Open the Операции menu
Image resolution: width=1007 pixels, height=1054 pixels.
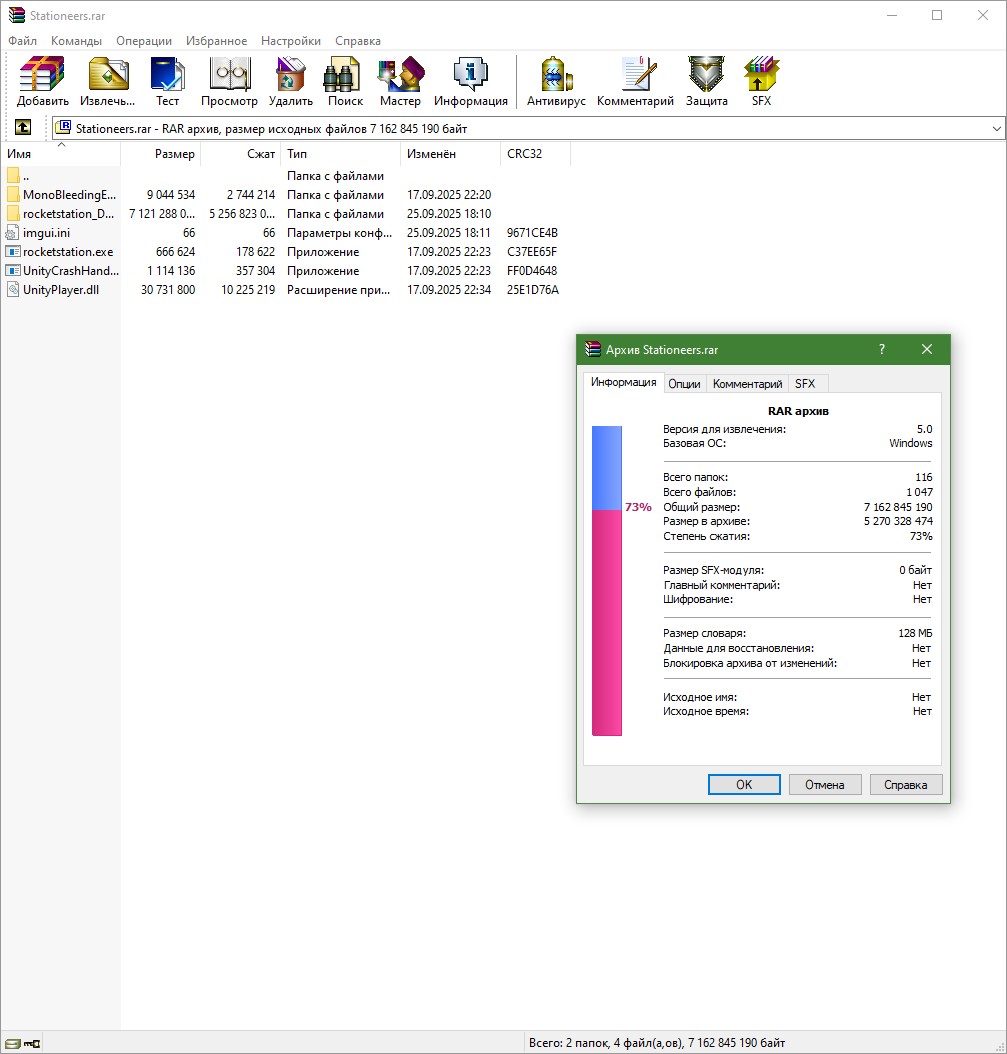click(144, 41)
